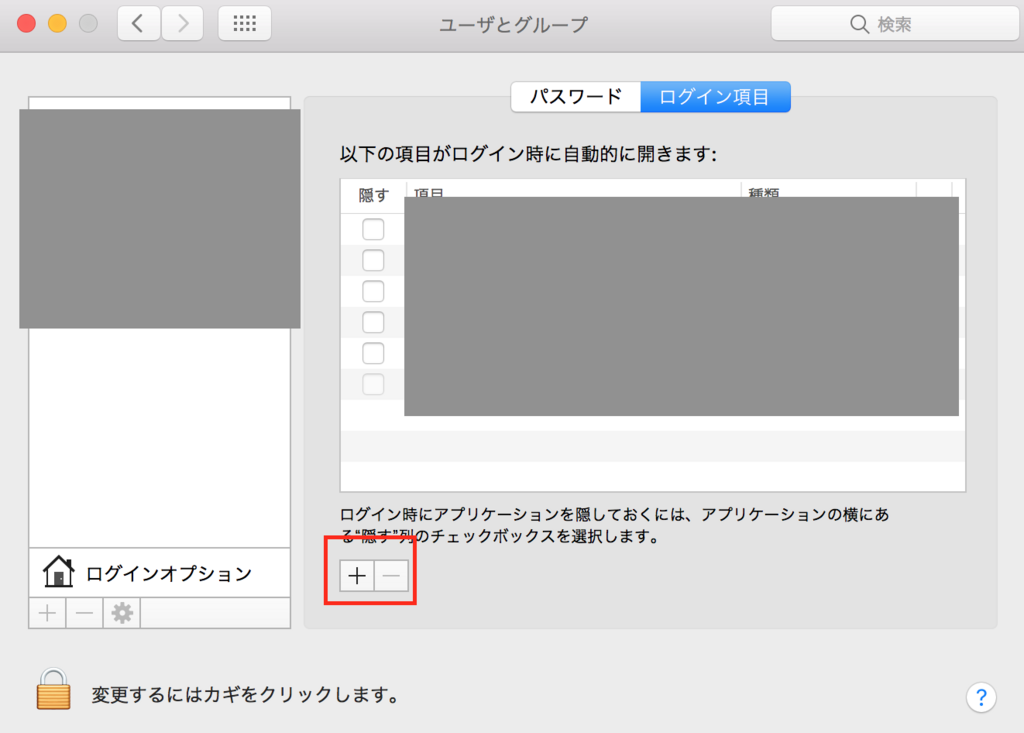Image resolution: width=1024 pixels, height=733 pixels.
Task: Click the red close window button
Action: [26, 24]
